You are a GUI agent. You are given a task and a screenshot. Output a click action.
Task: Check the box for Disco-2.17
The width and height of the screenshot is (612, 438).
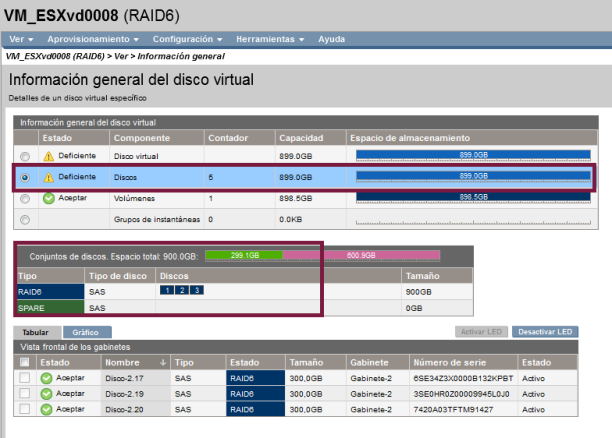25,378
